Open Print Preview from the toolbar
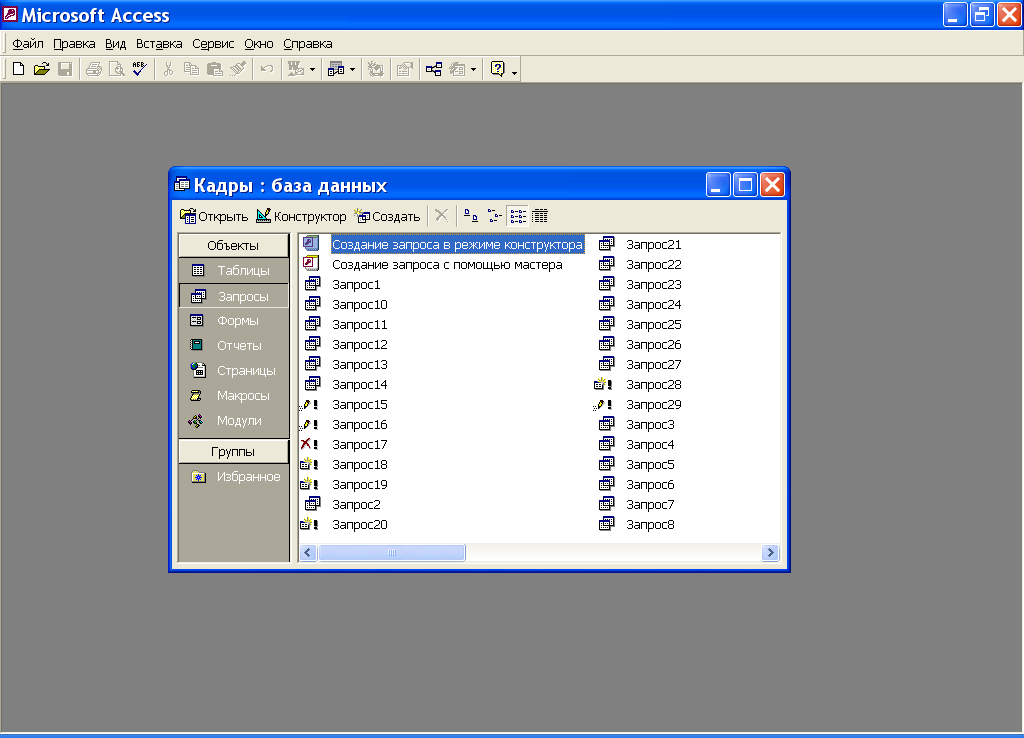 116,69
